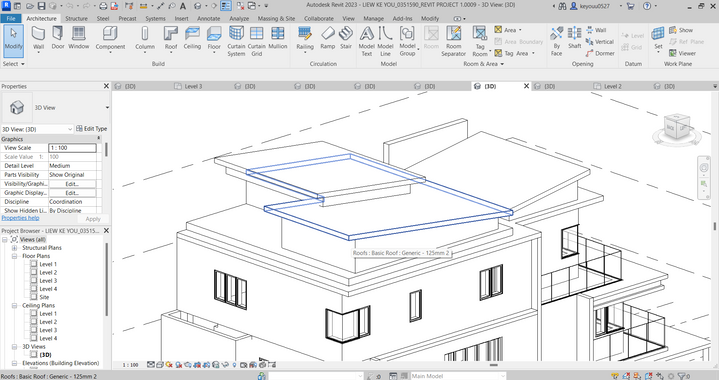Click the Room Separator tool
Viewport: 719px width, 380px height.
454,41
